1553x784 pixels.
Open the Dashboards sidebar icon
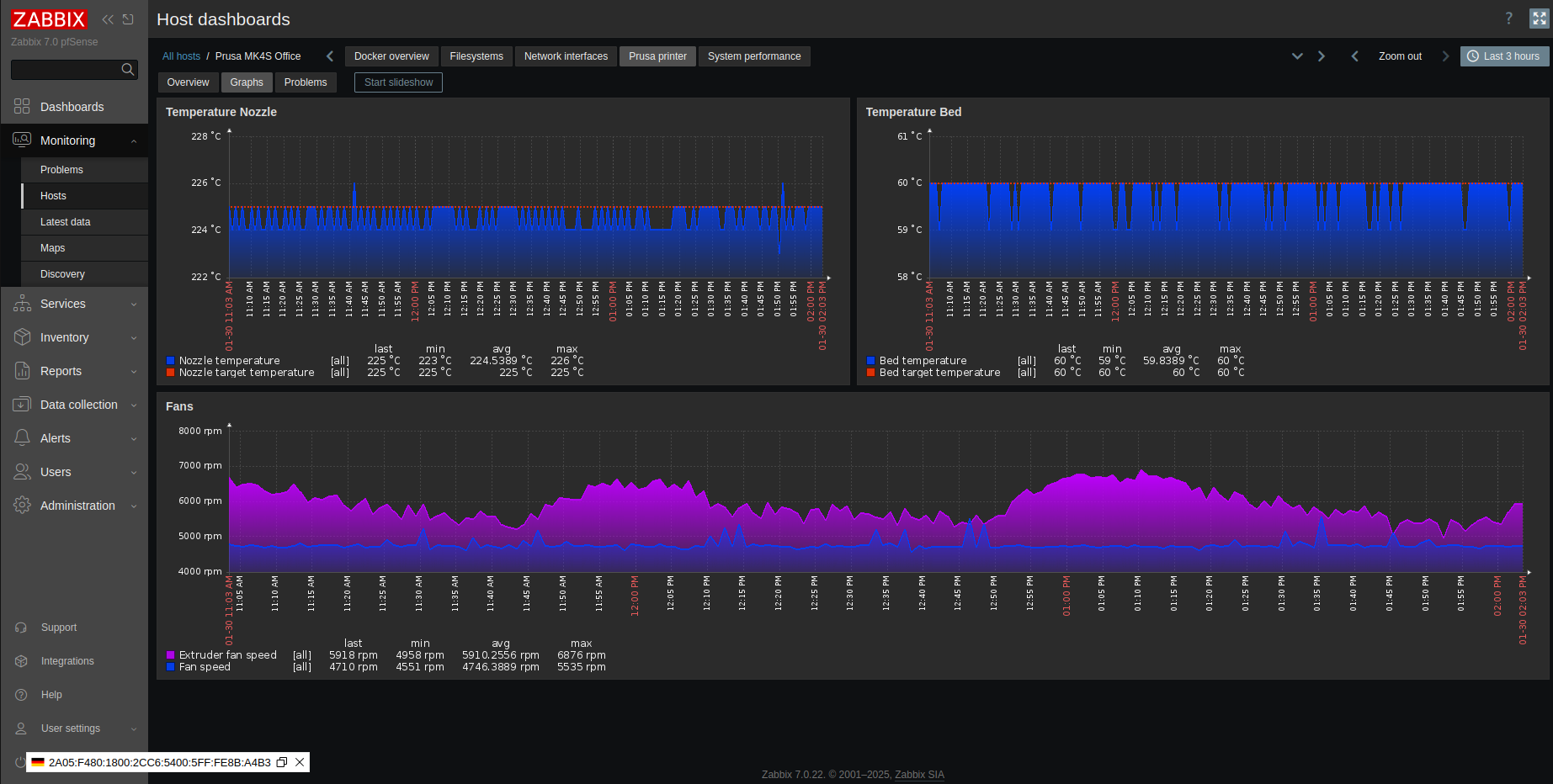pos(22,107)
